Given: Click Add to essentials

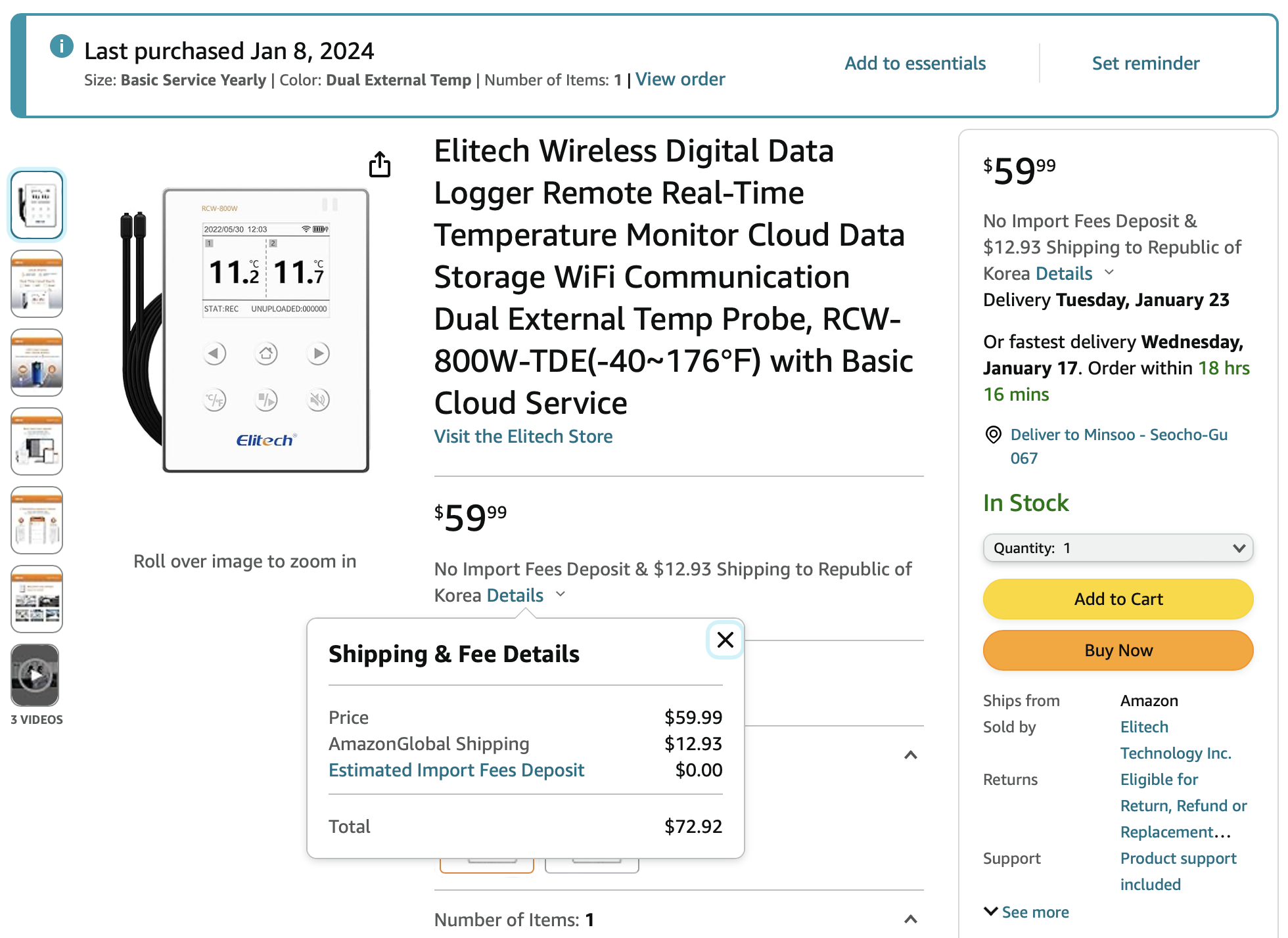Looking at the screenshot, I should pyautogui.click(x=915, y=63).
